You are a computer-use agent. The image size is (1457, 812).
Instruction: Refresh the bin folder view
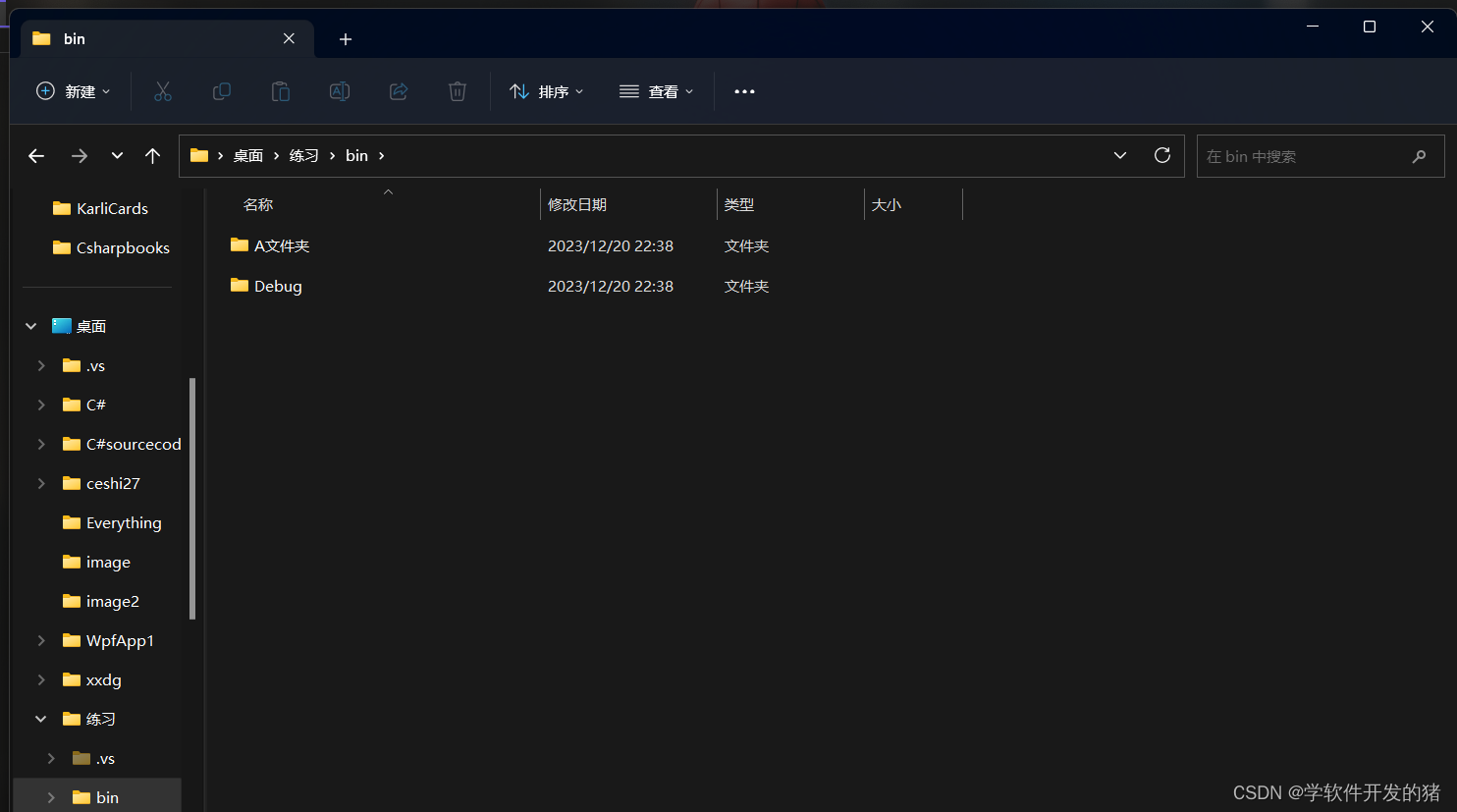[1162, 155]
